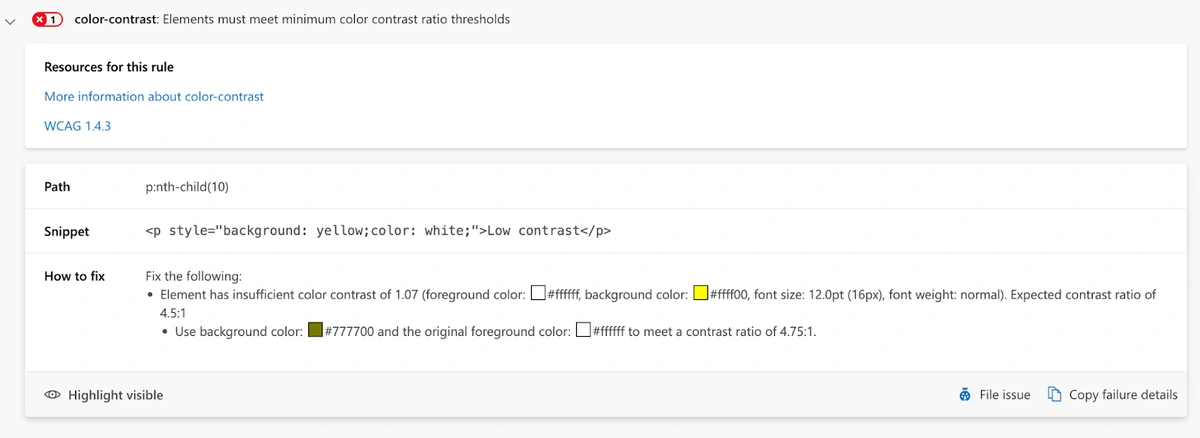Viewport: 1200px width, 438px height.
Task: Click the Snippet row label
Action: (66, 231)
